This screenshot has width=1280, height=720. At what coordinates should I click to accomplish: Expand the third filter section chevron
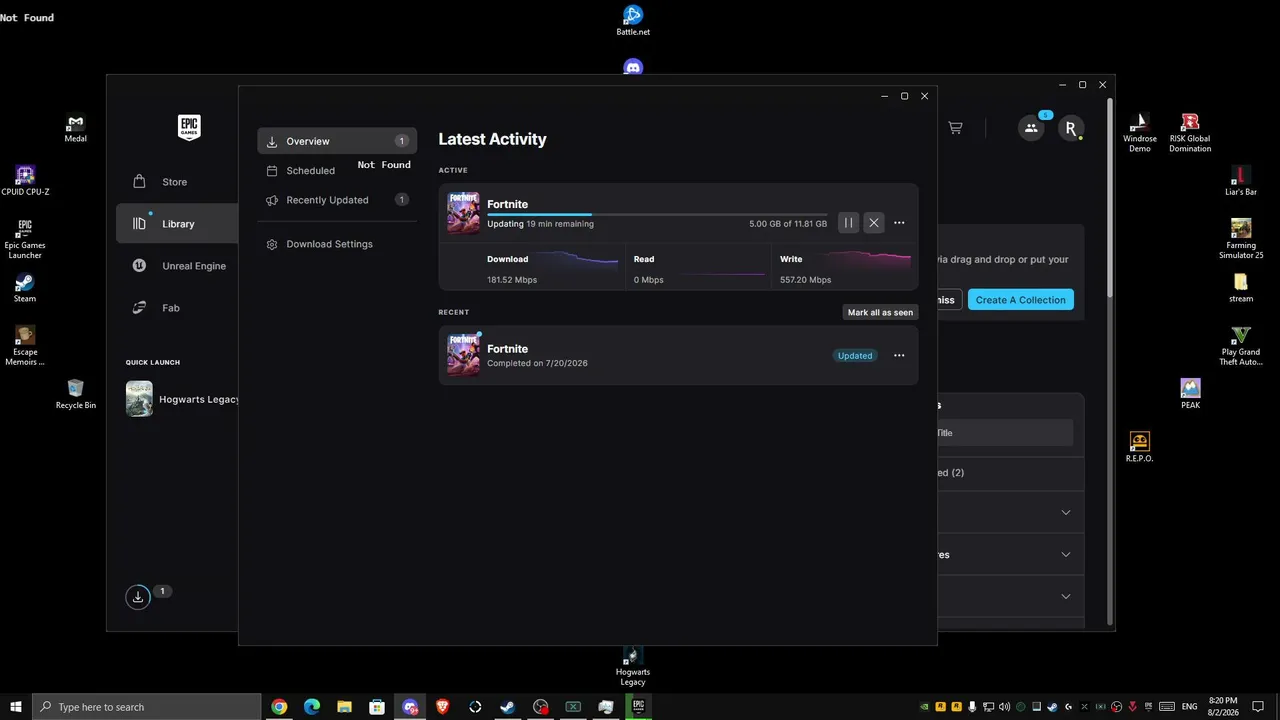coord(1066,597)
